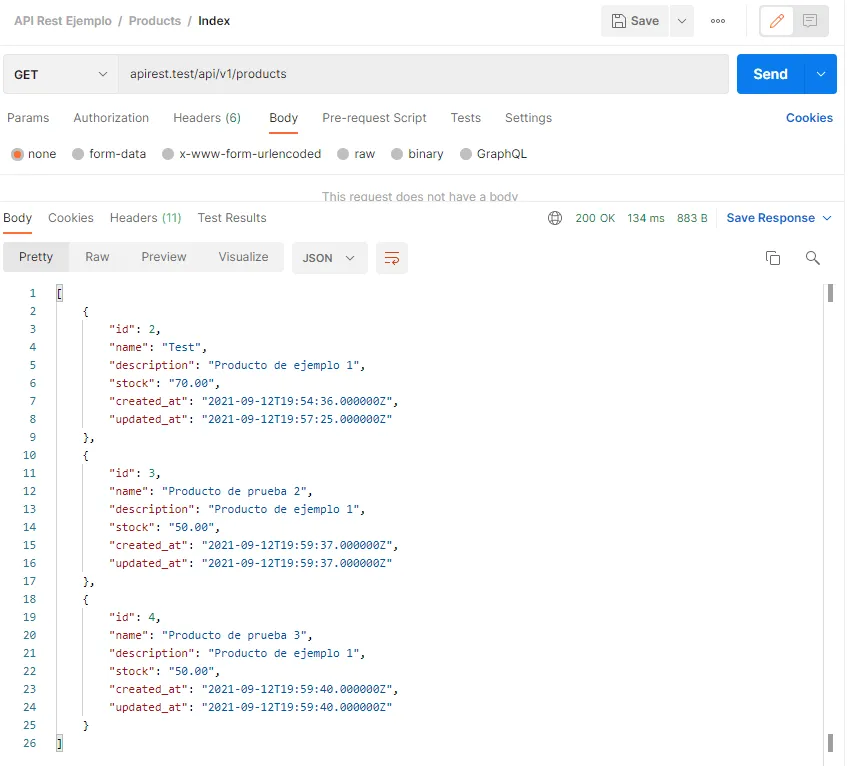This screenshot has width=849, height=766.
Task: Select the raw radio button
Action: pyautogui.click(x=343, y=154)
